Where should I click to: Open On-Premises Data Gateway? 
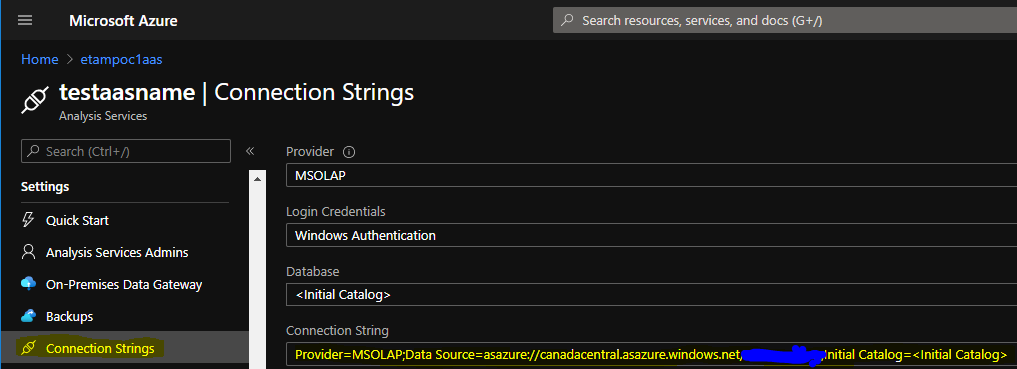[x=125, y=284]
